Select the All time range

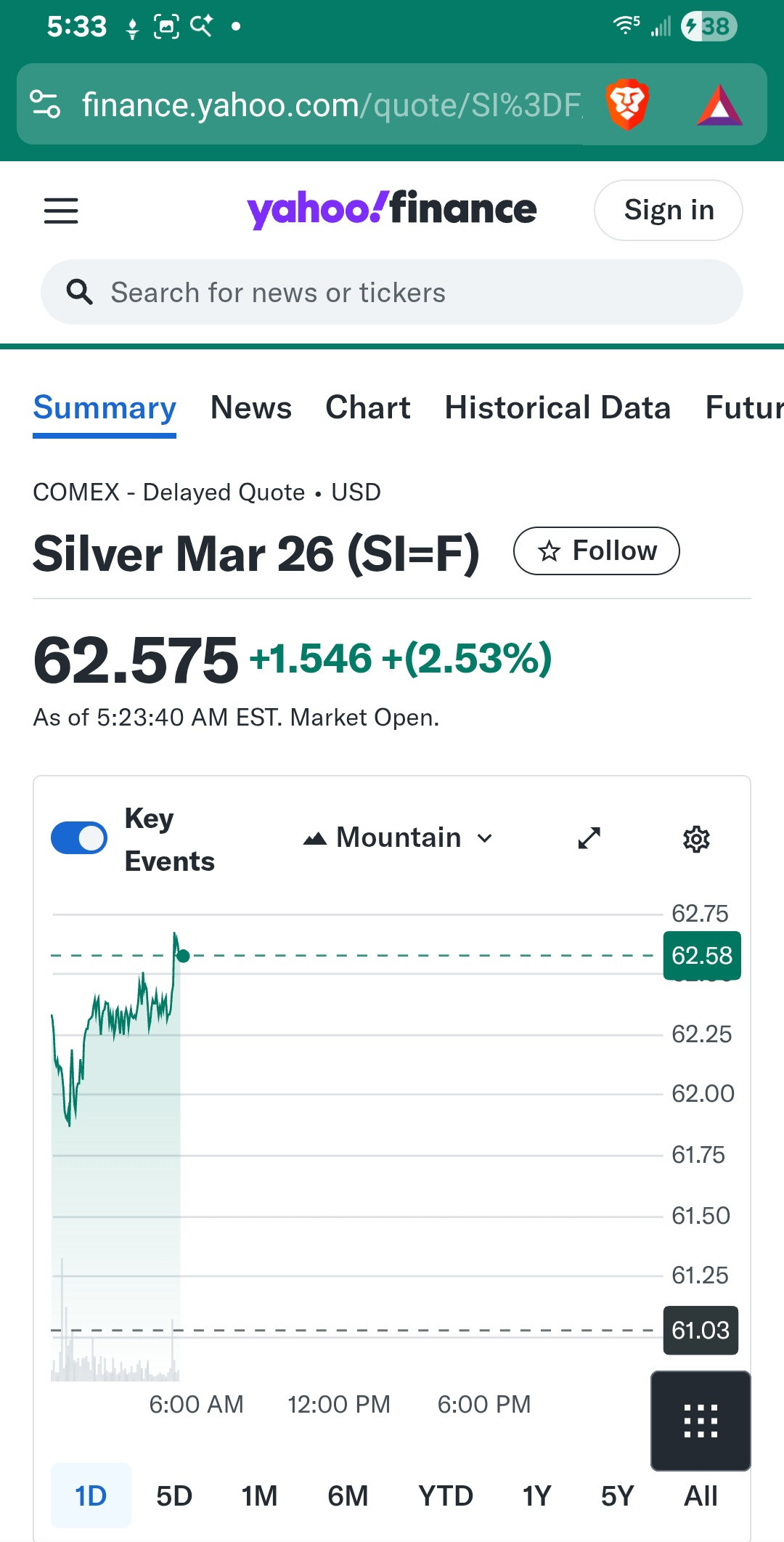click(x=701, y=1496)
